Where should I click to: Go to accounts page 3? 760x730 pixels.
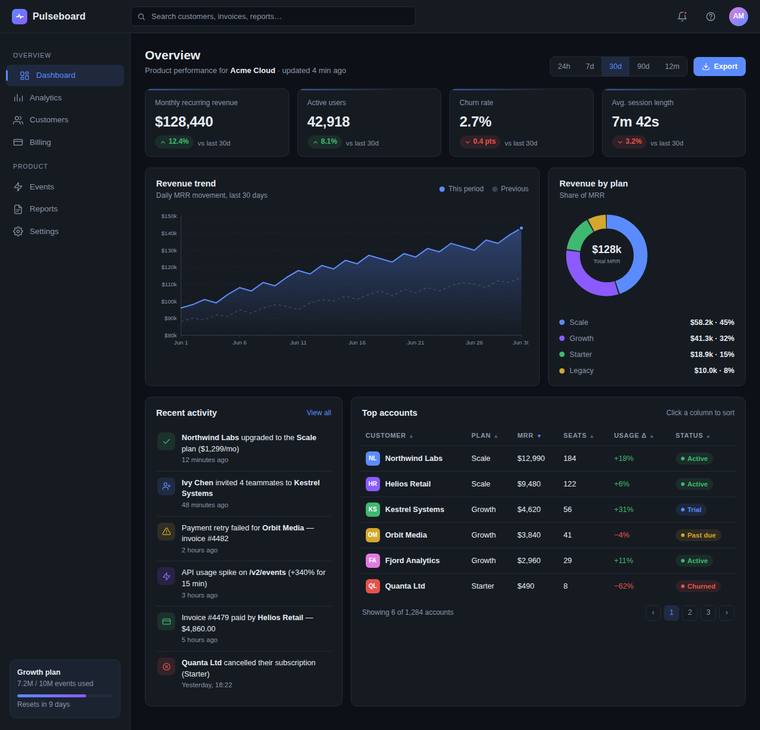point(708,613)
